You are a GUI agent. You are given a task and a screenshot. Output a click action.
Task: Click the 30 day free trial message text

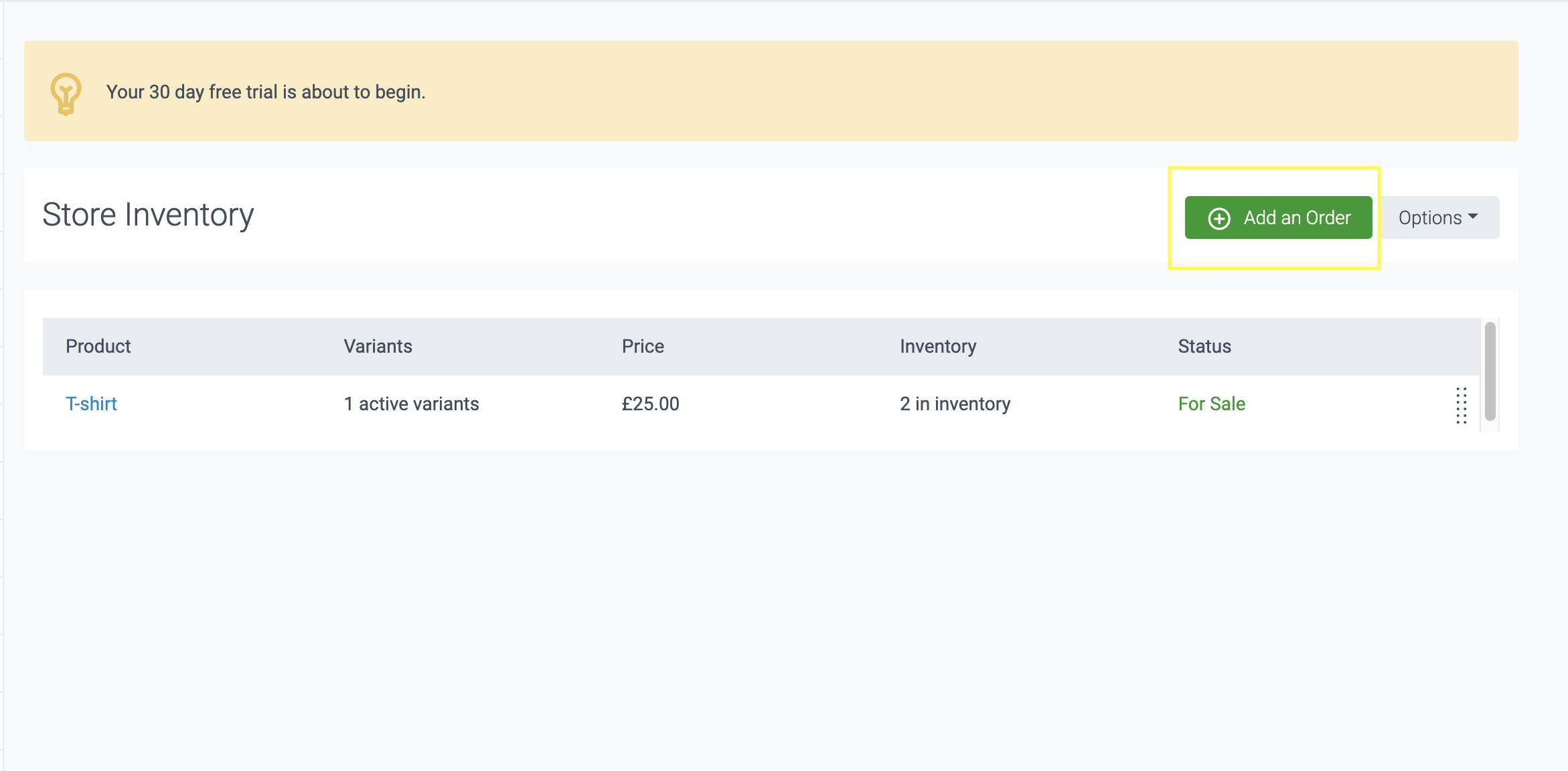tap(266, 92)
